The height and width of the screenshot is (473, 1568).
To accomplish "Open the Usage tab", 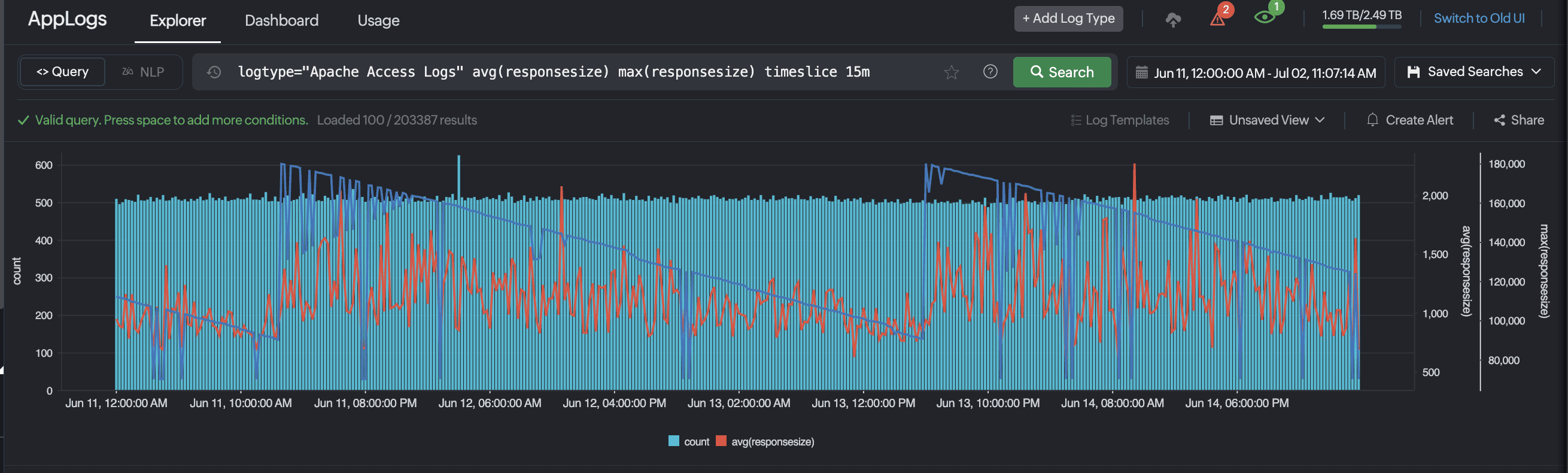I will [378, 21].
